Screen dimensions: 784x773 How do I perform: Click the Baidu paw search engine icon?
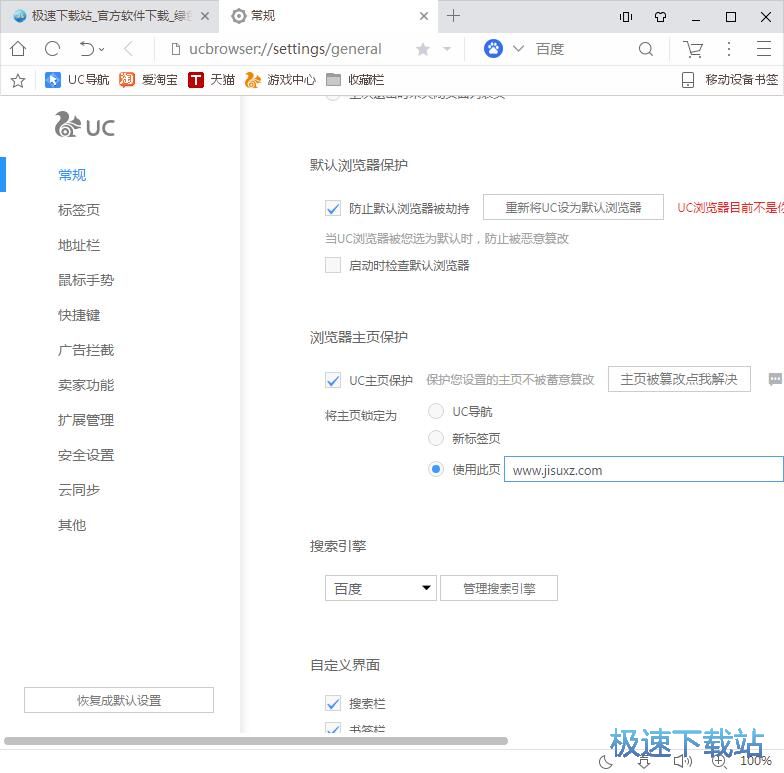(x=493, y=48)
